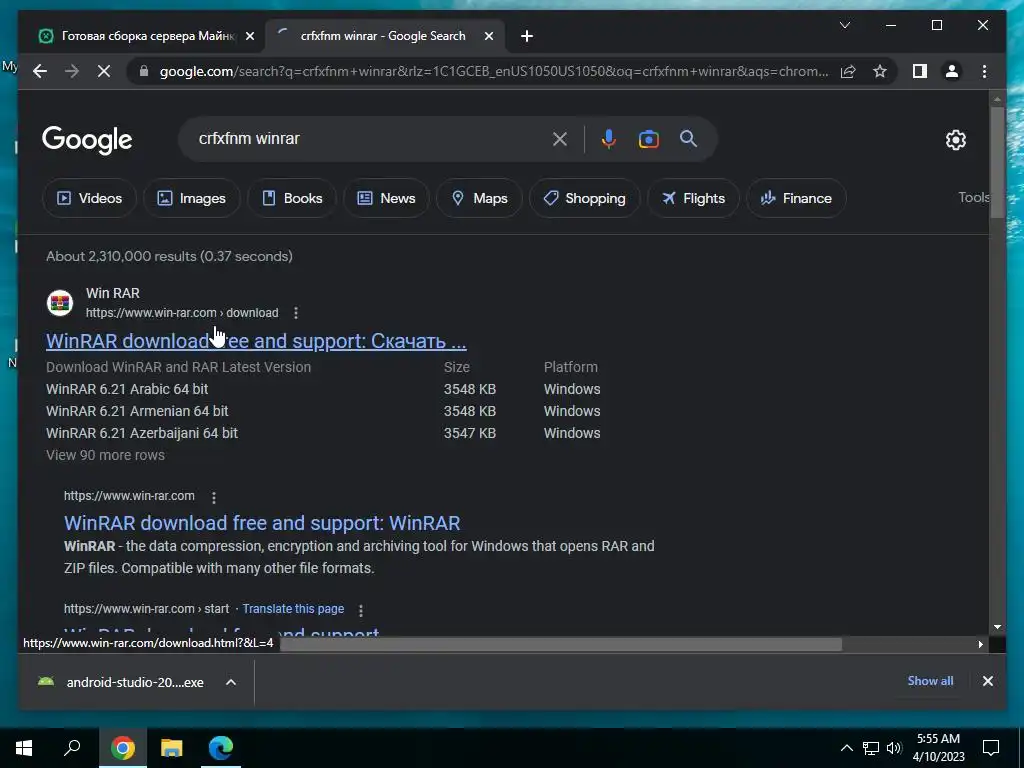Screen dimensions: 1024x768
Task: Click the WinRAR 6.21 Arabic 64 bit row
Action: (323, 389)
